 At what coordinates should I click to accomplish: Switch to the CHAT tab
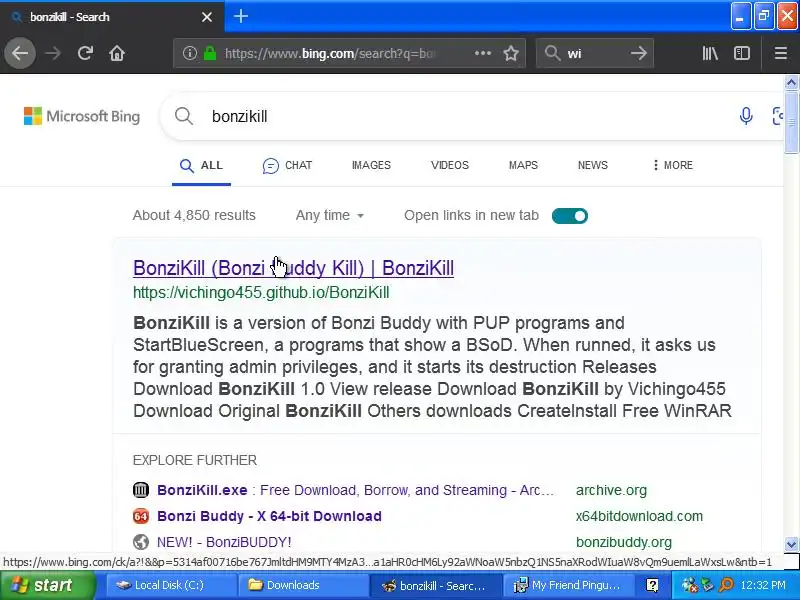click(x=287, y=165)
